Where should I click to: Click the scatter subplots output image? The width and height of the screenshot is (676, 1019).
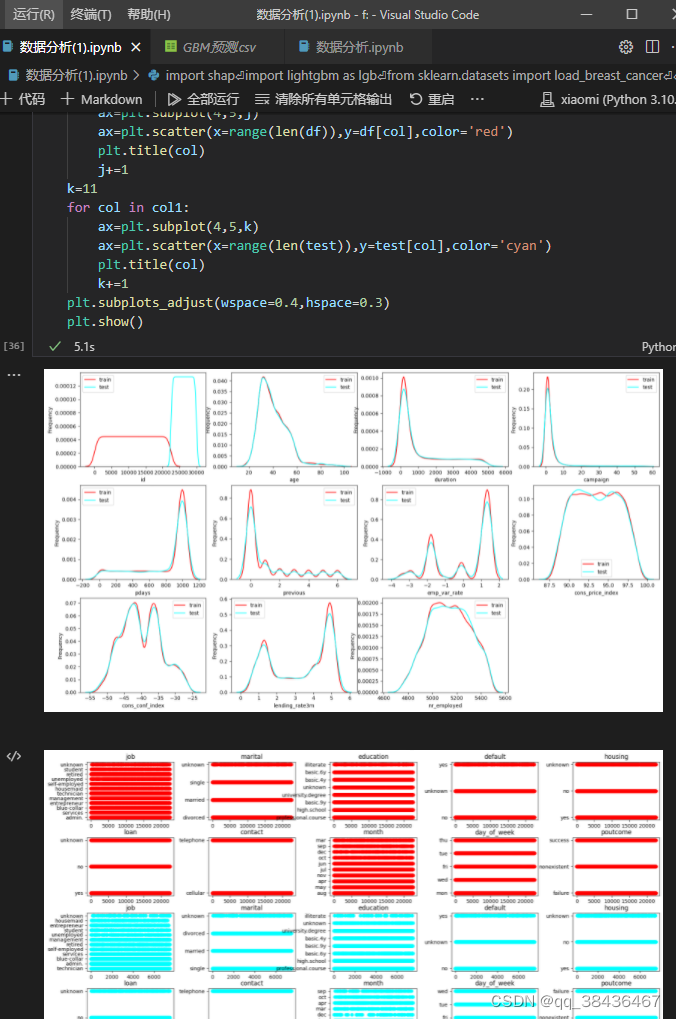click(354, 884)
